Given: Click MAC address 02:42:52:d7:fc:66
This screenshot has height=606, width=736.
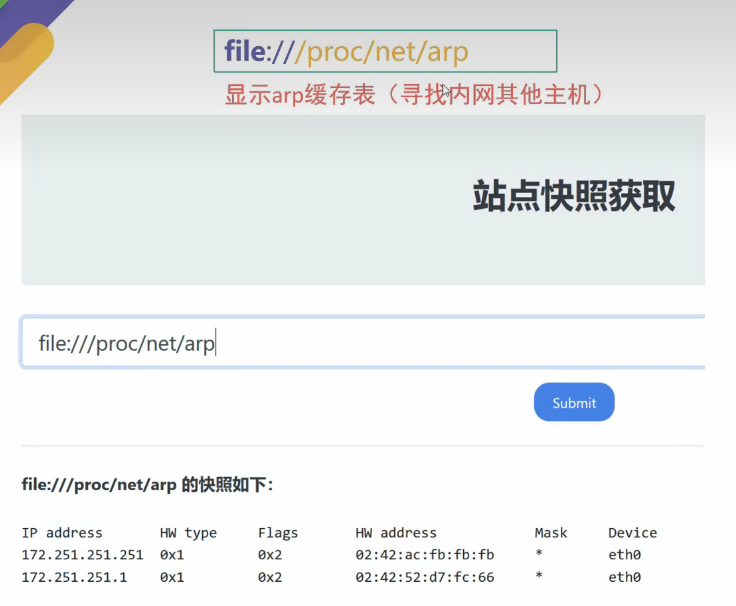Looking at the screenshot, I should [x=425, y=577].
